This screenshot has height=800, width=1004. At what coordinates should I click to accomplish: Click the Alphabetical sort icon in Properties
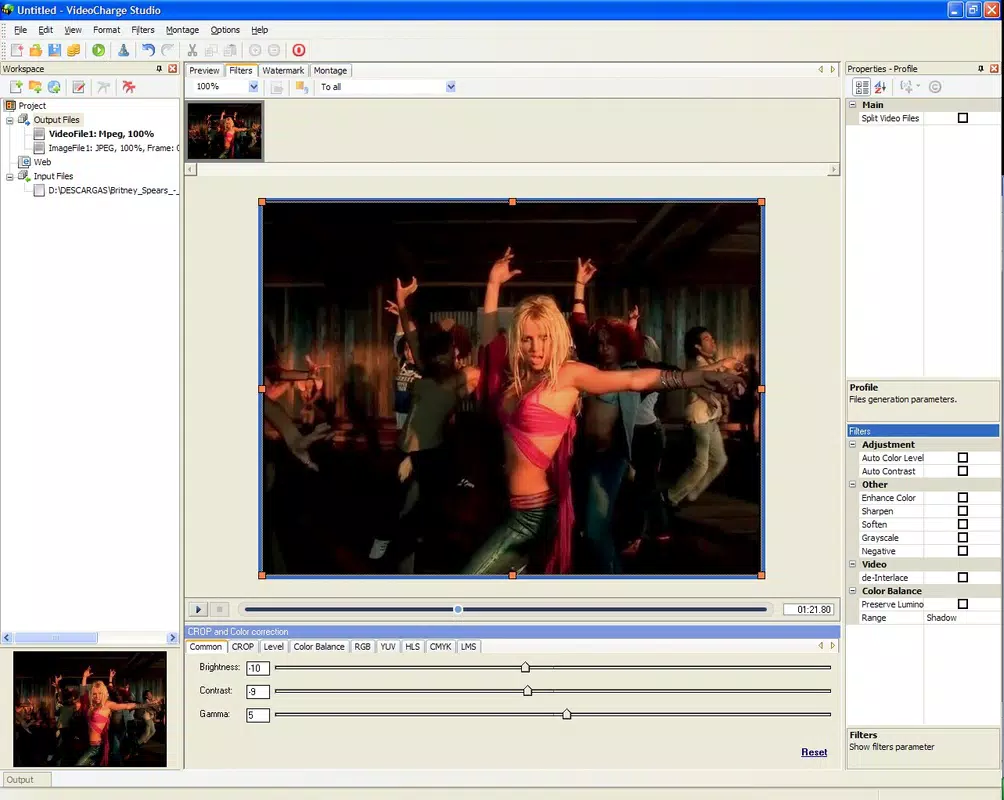[x=880, y=87]
